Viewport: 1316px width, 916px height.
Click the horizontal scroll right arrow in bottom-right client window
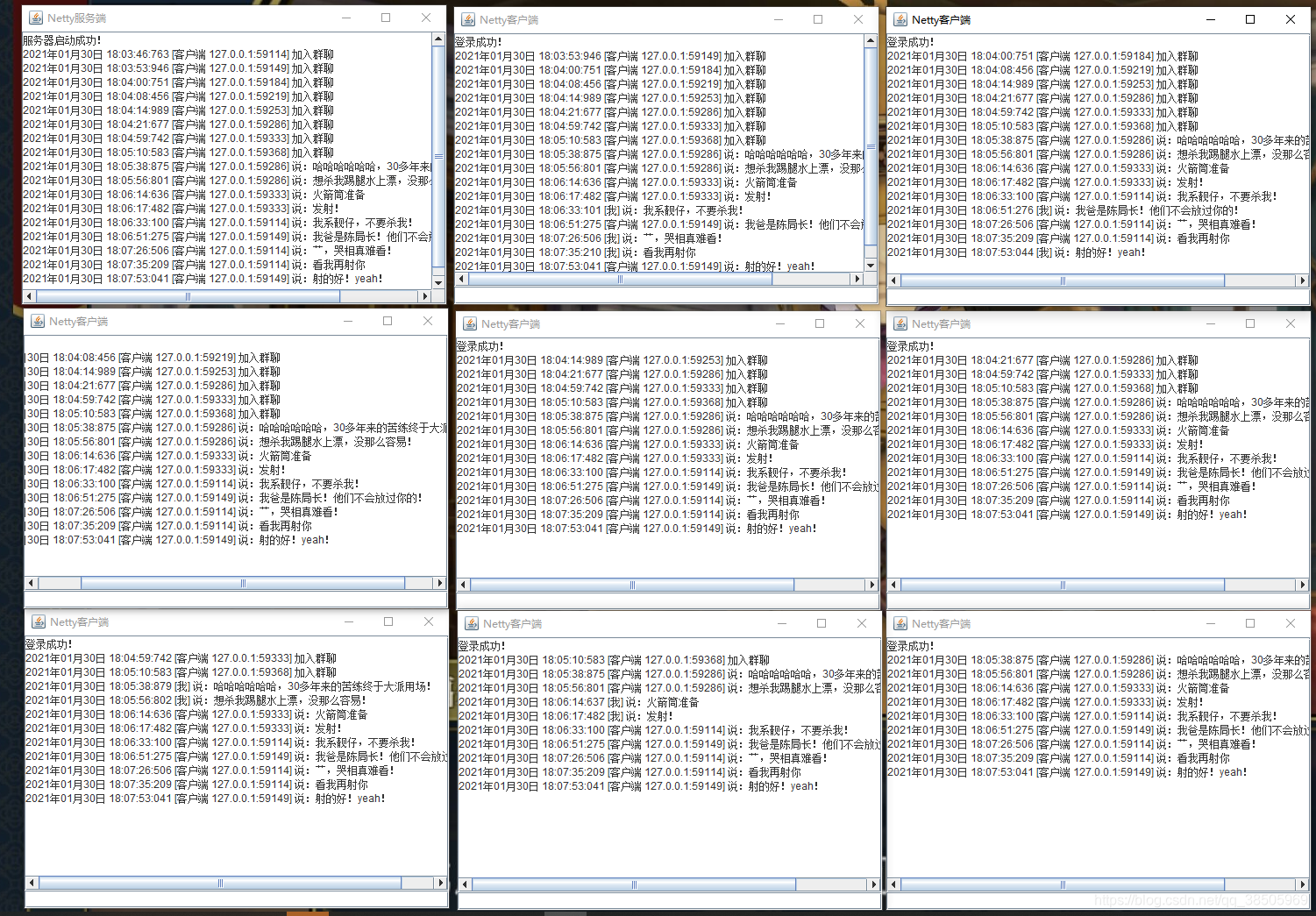(x=1302, y=884)
